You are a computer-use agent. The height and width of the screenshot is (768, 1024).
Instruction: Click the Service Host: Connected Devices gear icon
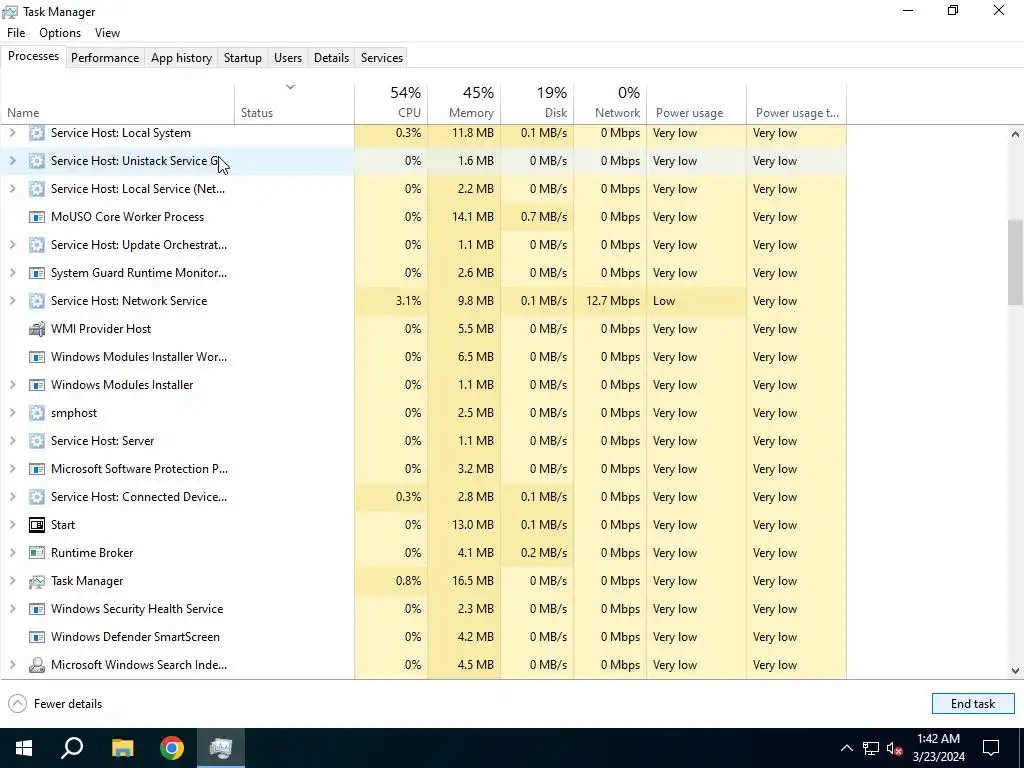click(x=37, y=497)
